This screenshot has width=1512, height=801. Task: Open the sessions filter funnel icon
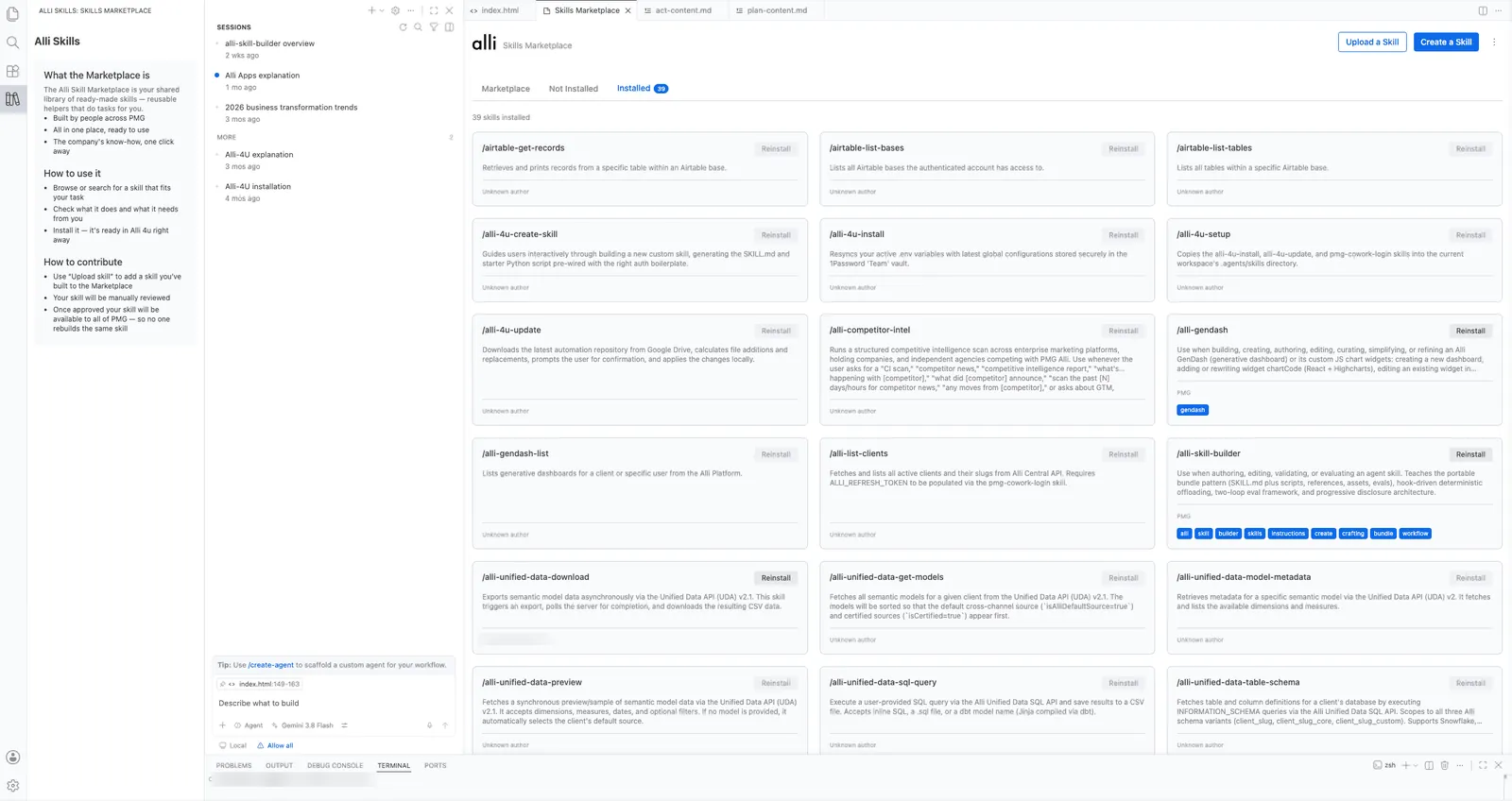(x=434, y=27)
